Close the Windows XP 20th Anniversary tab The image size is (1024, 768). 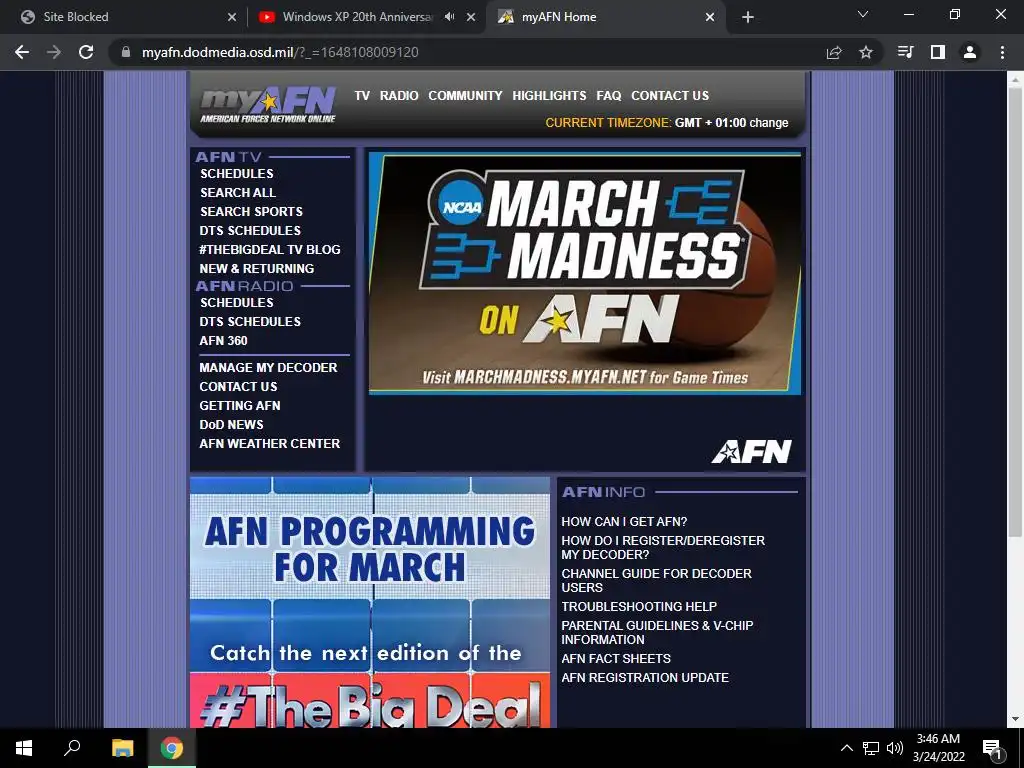pyautogui.click(x=471, y=17)
